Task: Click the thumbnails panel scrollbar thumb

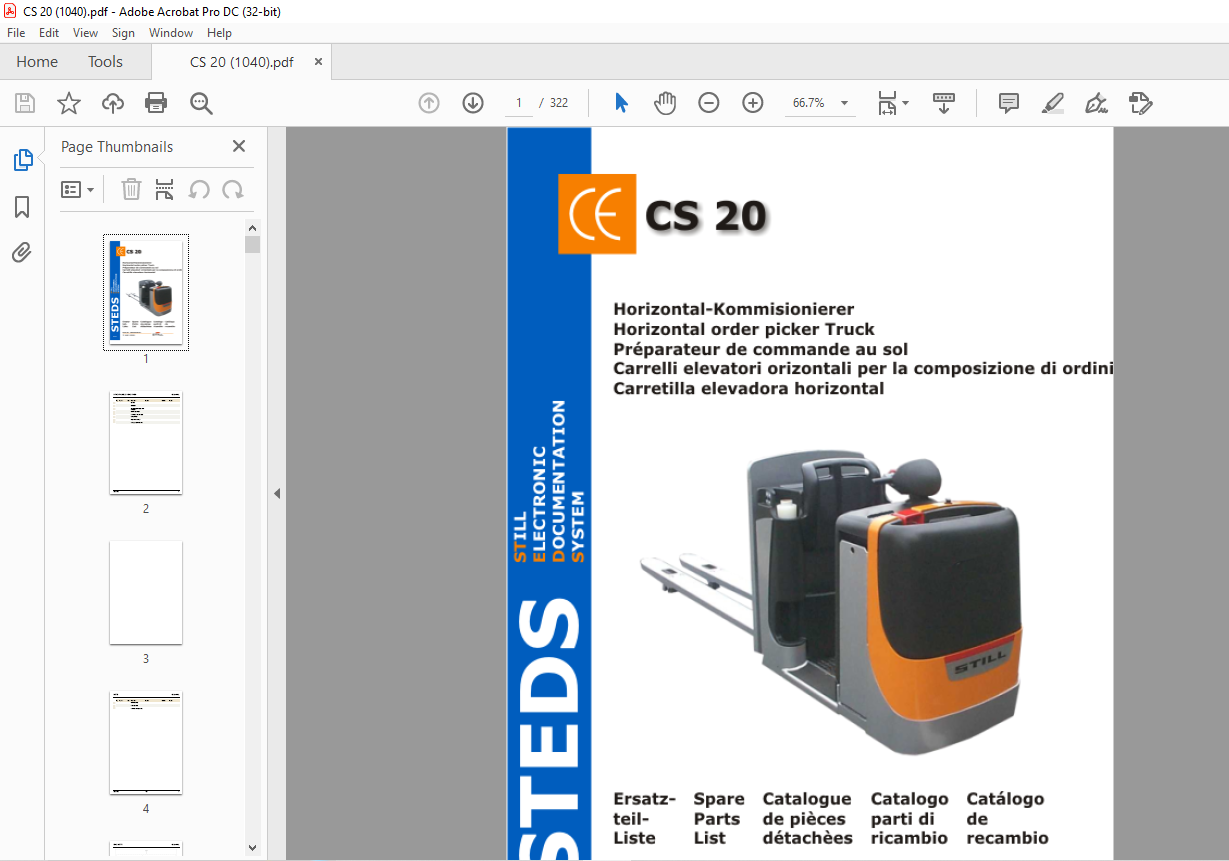Action: point(252,245)
